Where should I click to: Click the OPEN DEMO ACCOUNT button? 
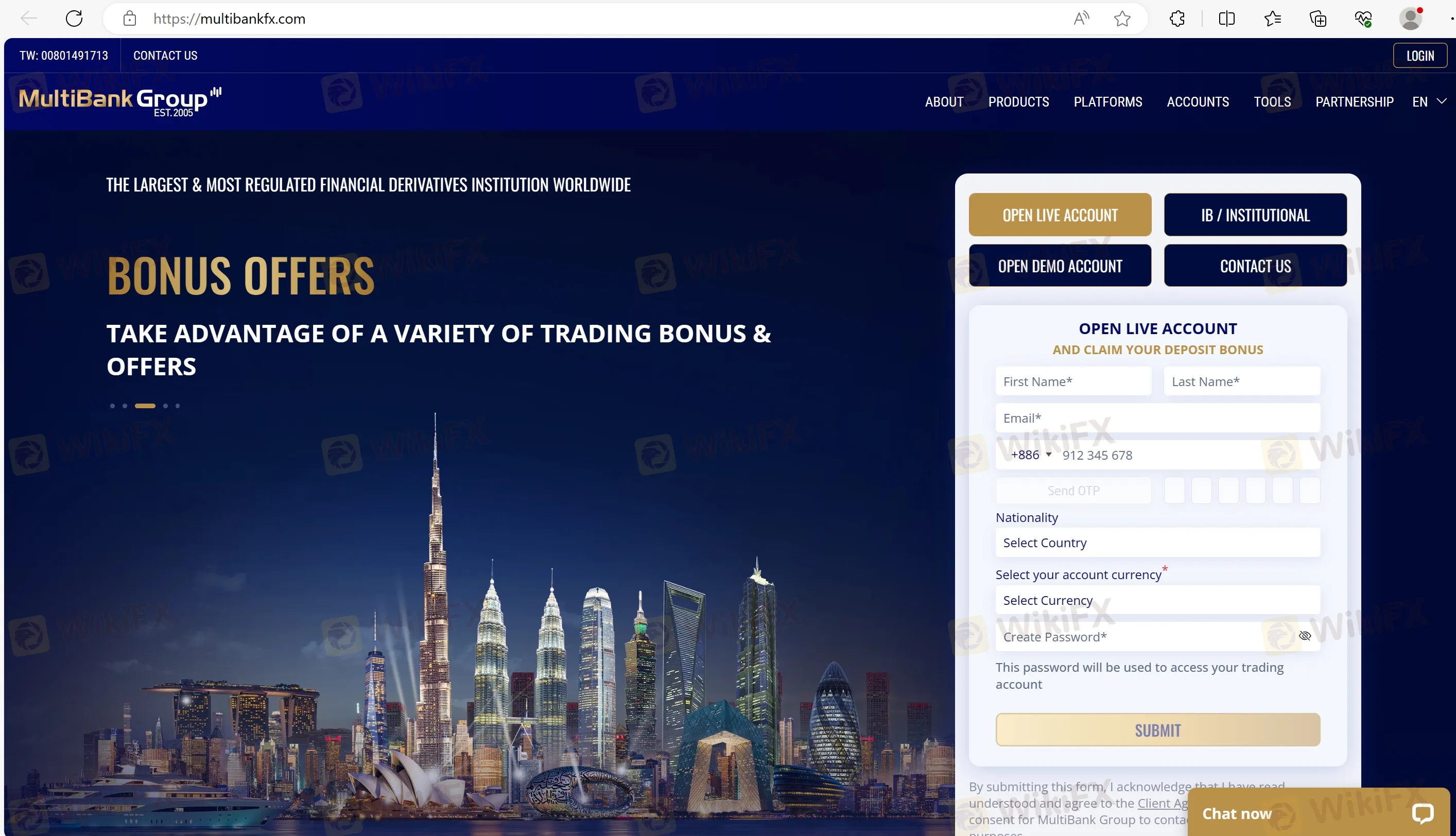click(x=1060, y=265)
